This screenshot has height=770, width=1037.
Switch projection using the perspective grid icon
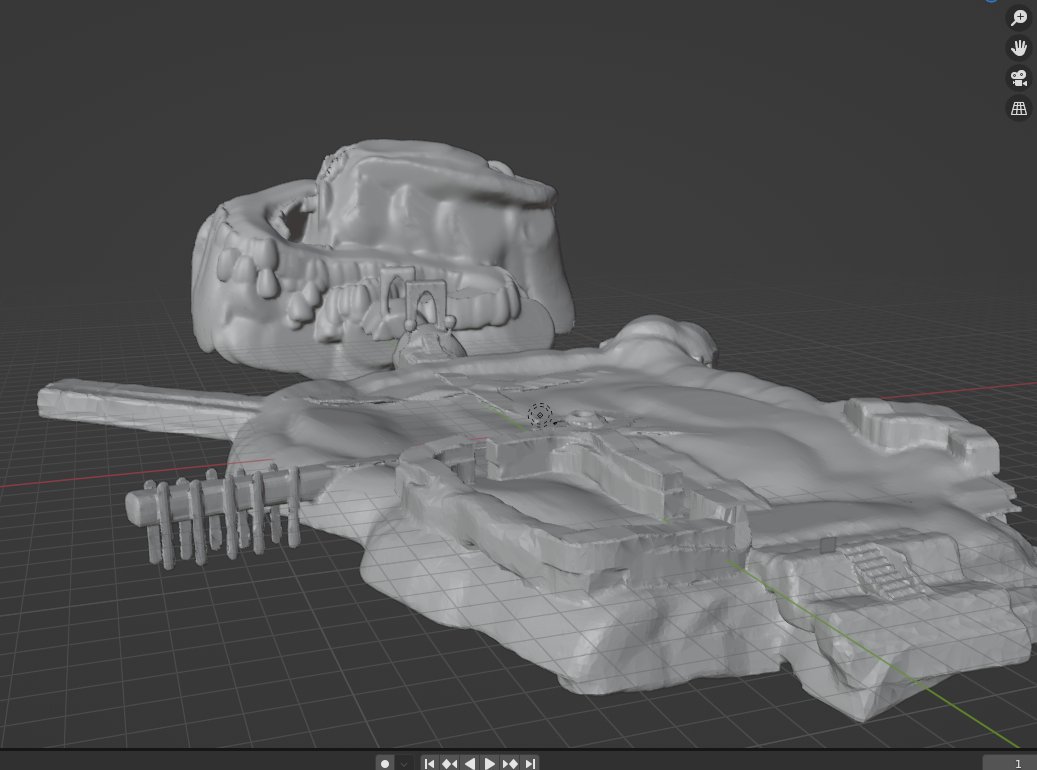point(1018,108)
